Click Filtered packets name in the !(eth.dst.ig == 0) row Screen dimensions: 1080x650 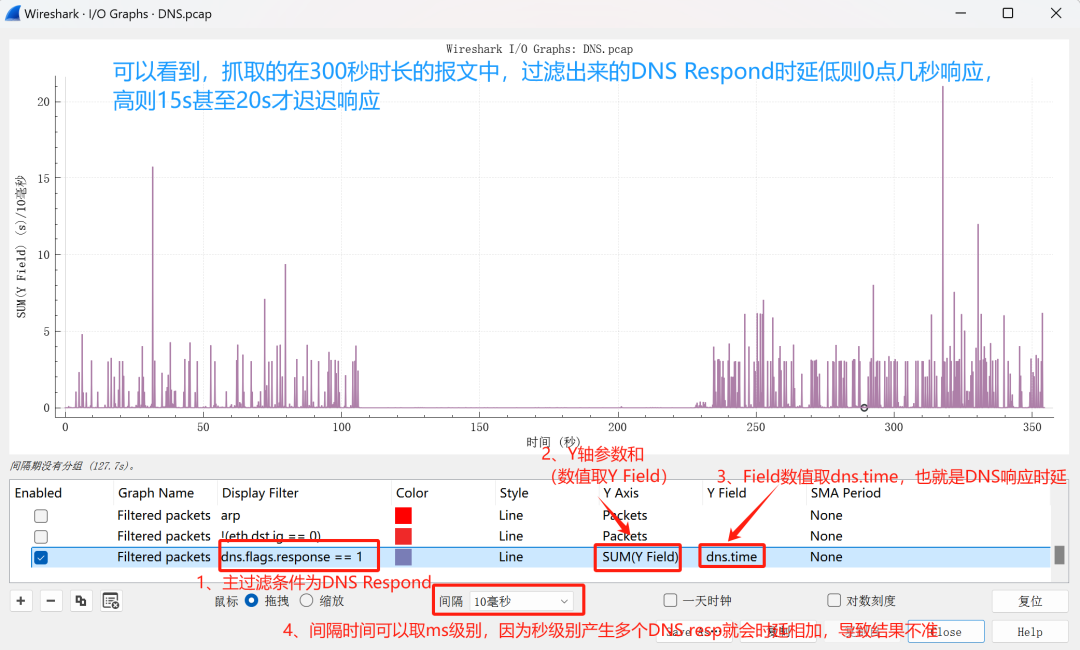(164, 536)
